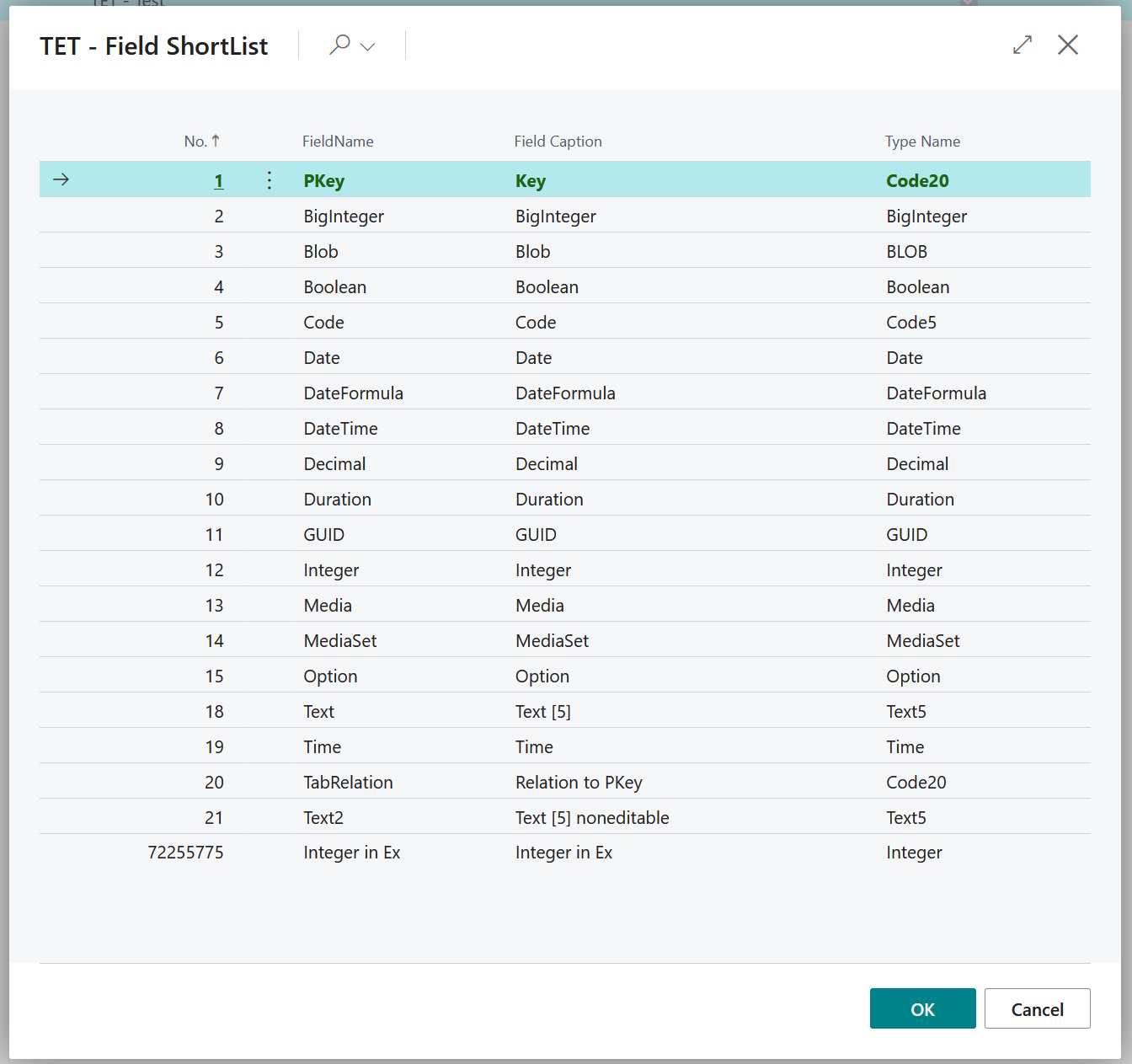Expand the dialog to full screen
Screen dimensions: 1132x1064
click(1023, 45)
